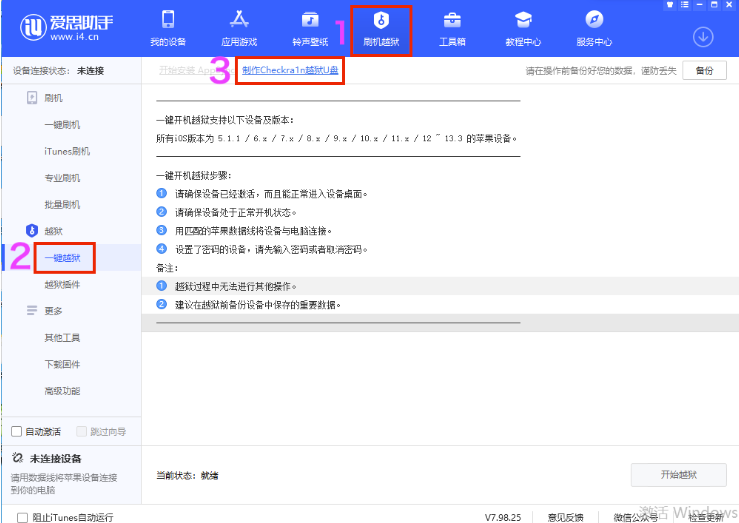Enable the 自动激活 checkbox
The width and height of the screenshot is (739, 523).
[x=16, y=431]
